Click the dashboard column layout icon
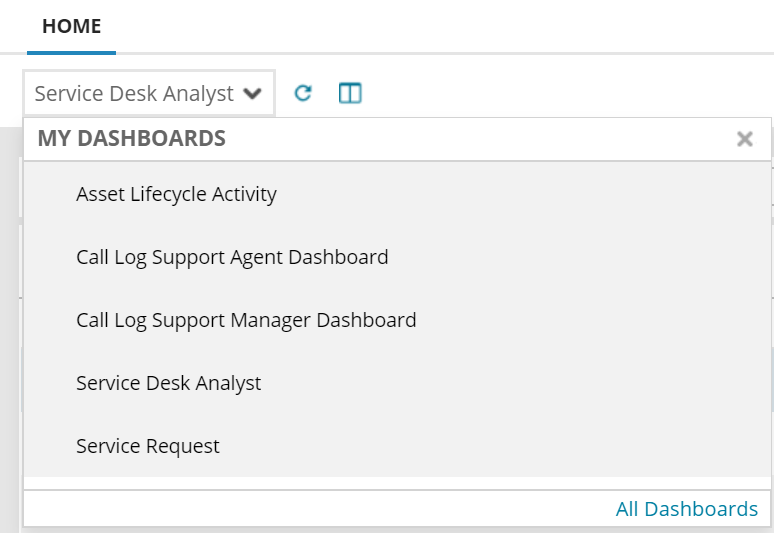Viewport: 774px width, 533px height. (x=349, y=93)
